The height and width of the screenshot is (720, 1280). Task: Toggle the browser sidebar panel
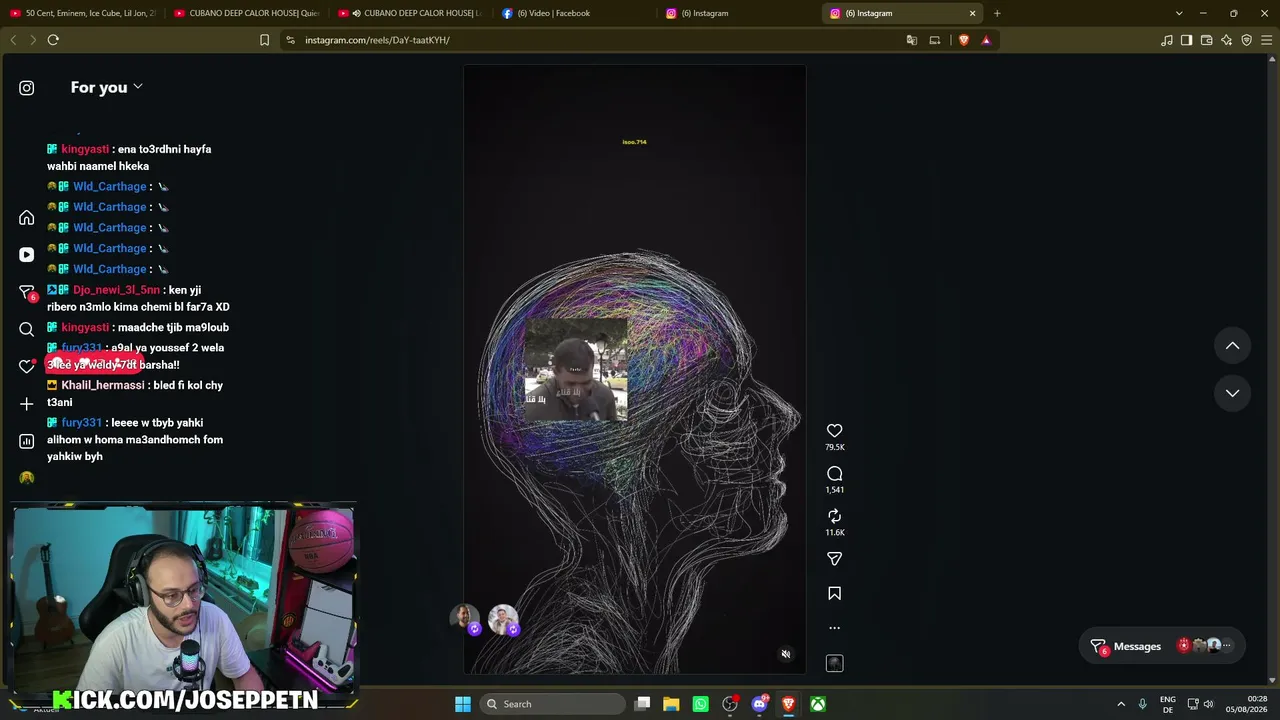coord(1186,40)
